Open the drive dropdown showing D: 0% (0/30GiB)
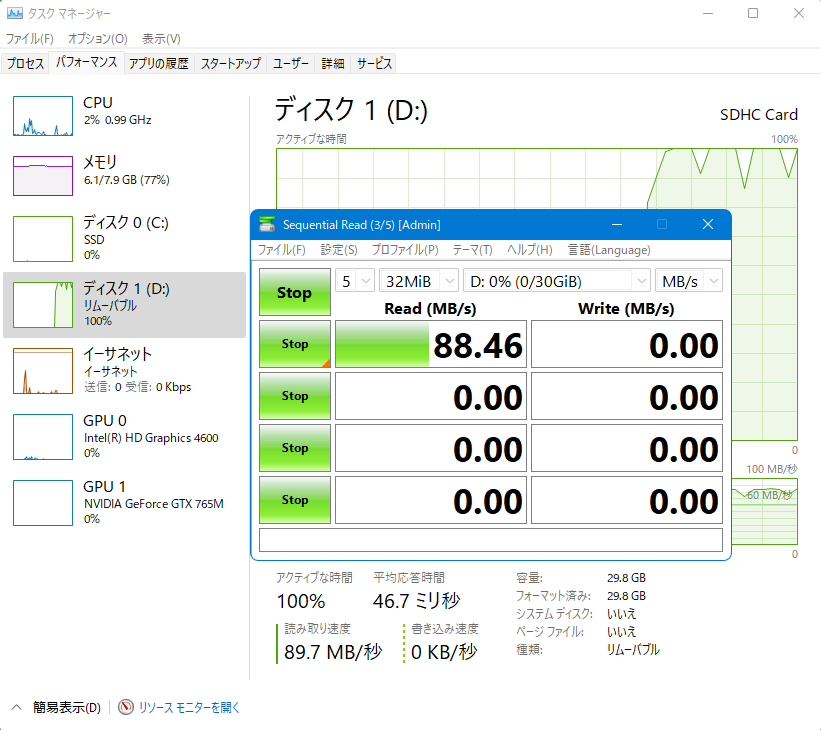The width and height of the screenshot is (821, 730). (557, 281)
